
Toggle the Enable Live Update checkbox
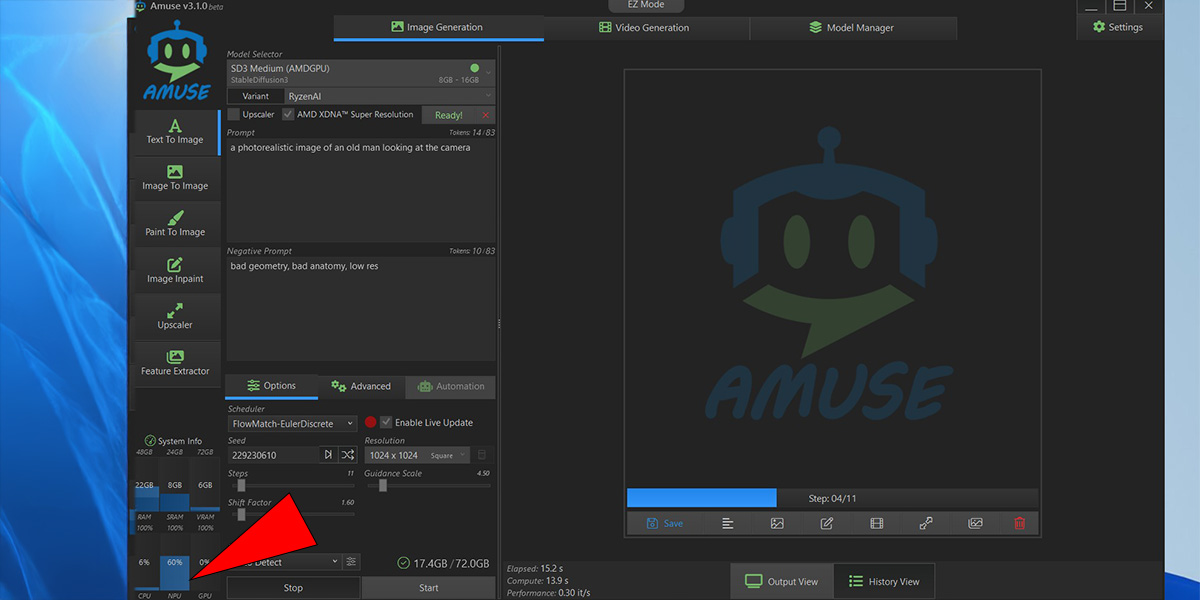tap(386, 422)
